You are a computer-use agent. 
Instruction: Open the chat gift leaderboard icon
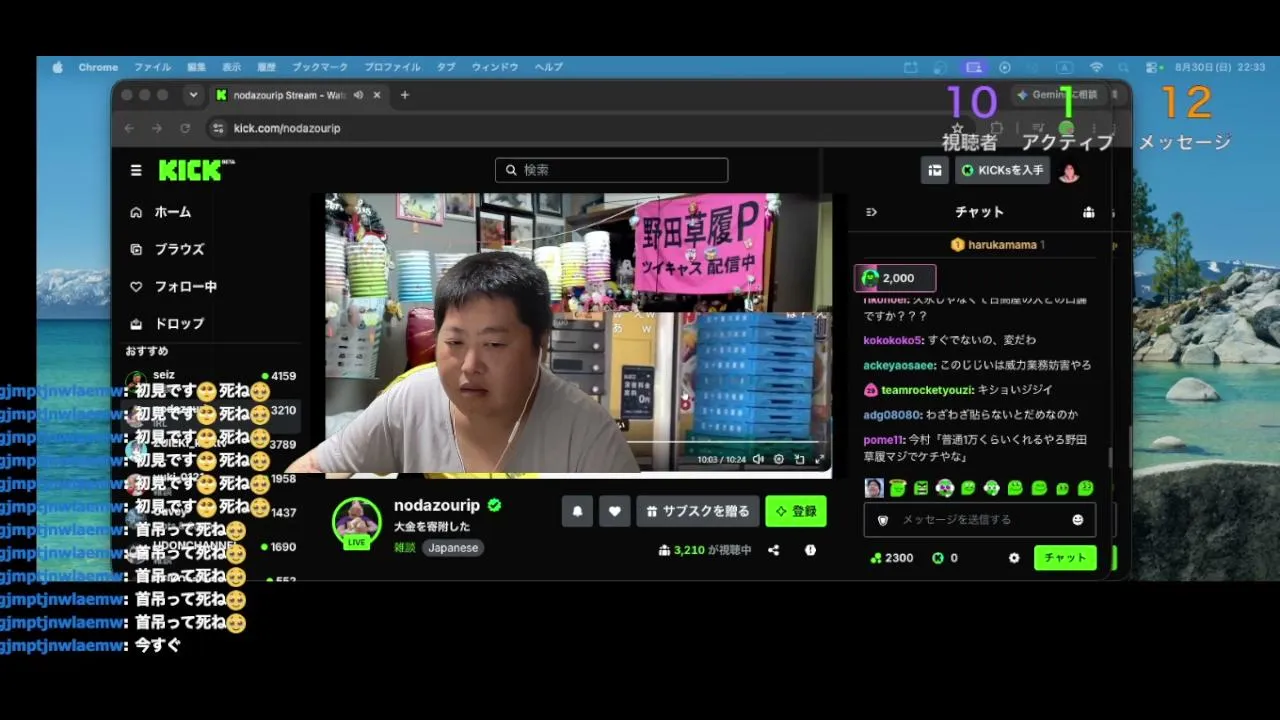click(1088, 212)
